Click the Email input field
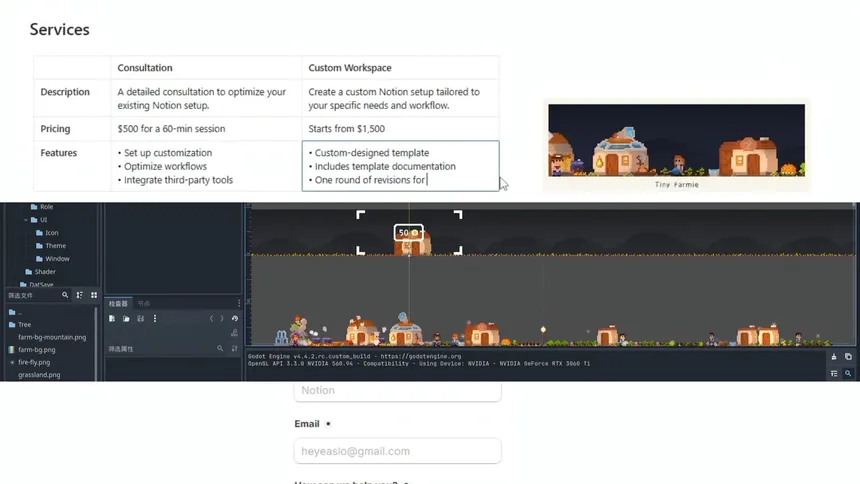The width and height of the screenshot is (860, 484). (398, 451)
